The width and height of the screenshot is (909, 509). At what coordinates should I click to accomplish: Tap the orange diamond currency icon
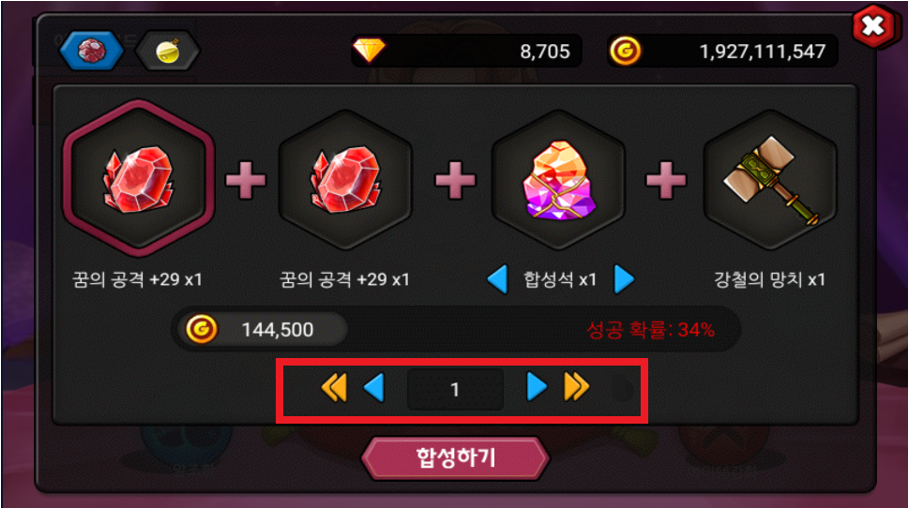coord(369,51)
